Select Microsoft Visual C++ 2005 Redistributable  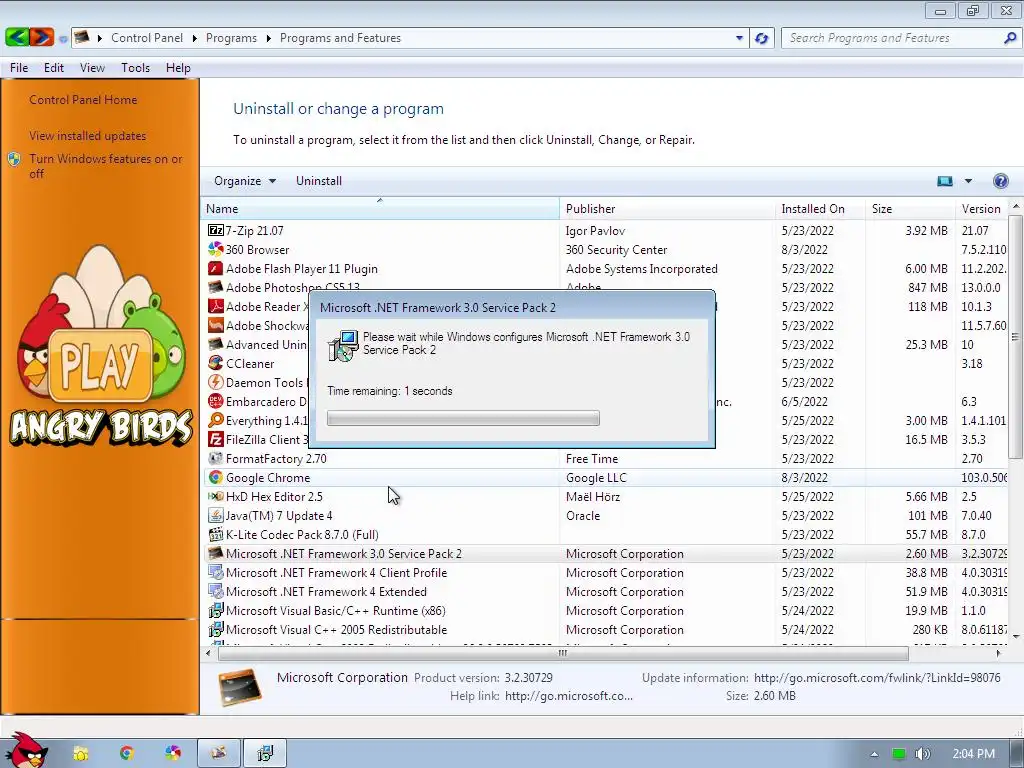click(x=605, y=629)
